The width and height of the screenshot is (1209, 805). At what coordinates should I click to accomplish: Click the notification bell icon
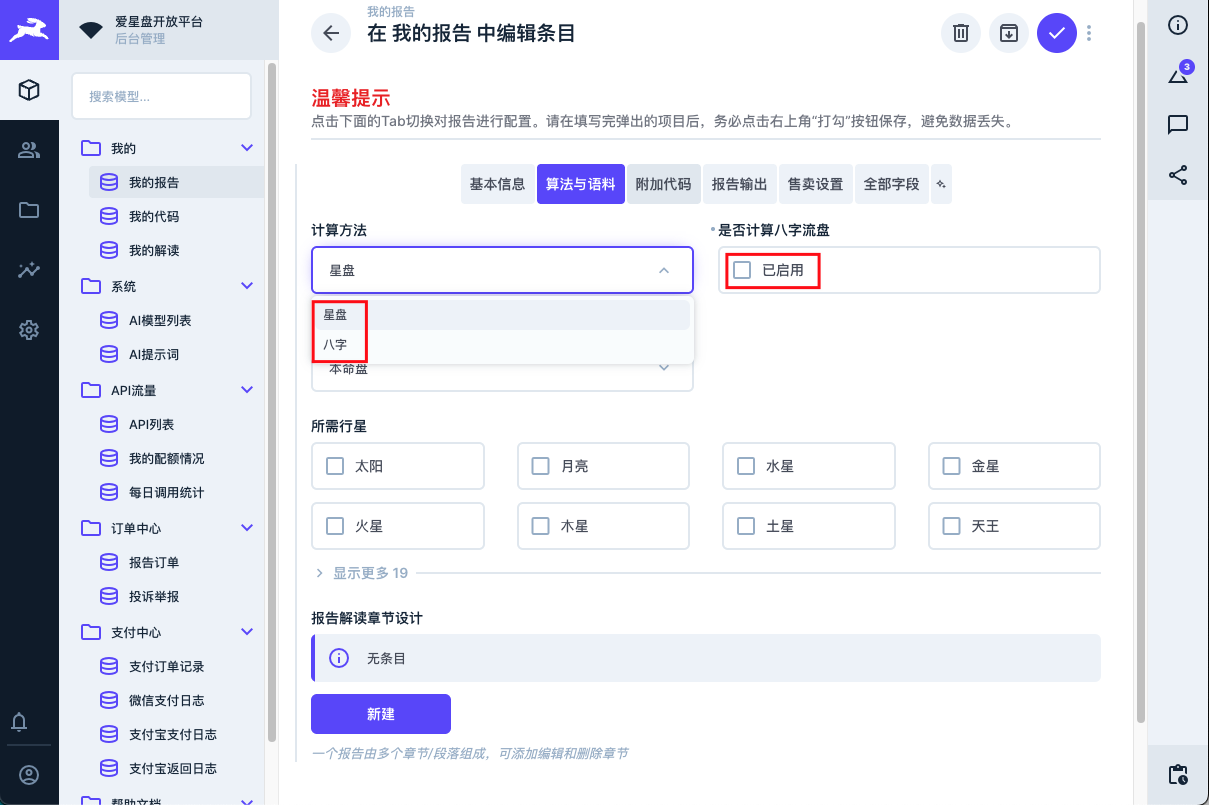(19, 722)
